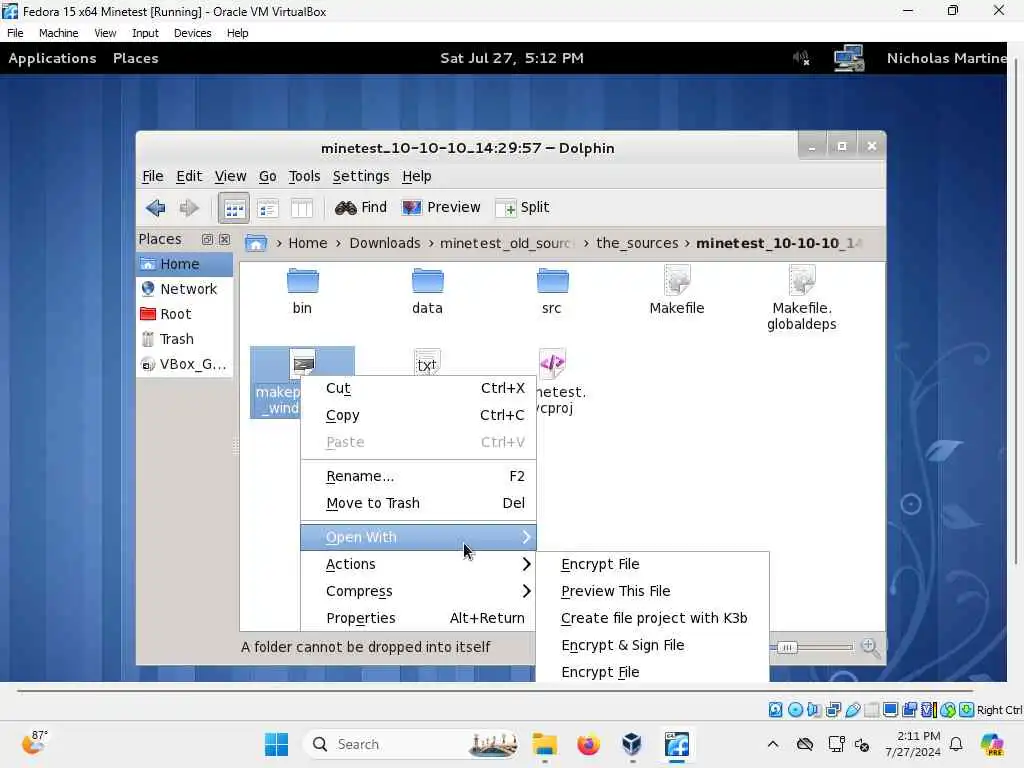Expand the Compress submenu
Screen dimensions: 1024x768
[x=418, y=591]
